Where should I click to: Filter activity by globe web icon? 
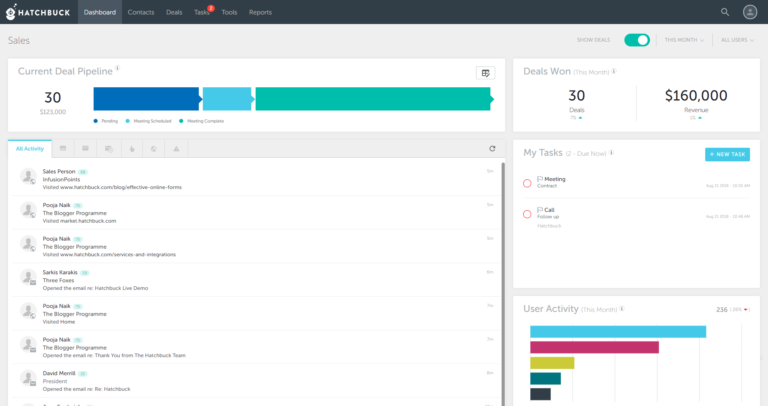pyautogui.click(x=153, y=148)
